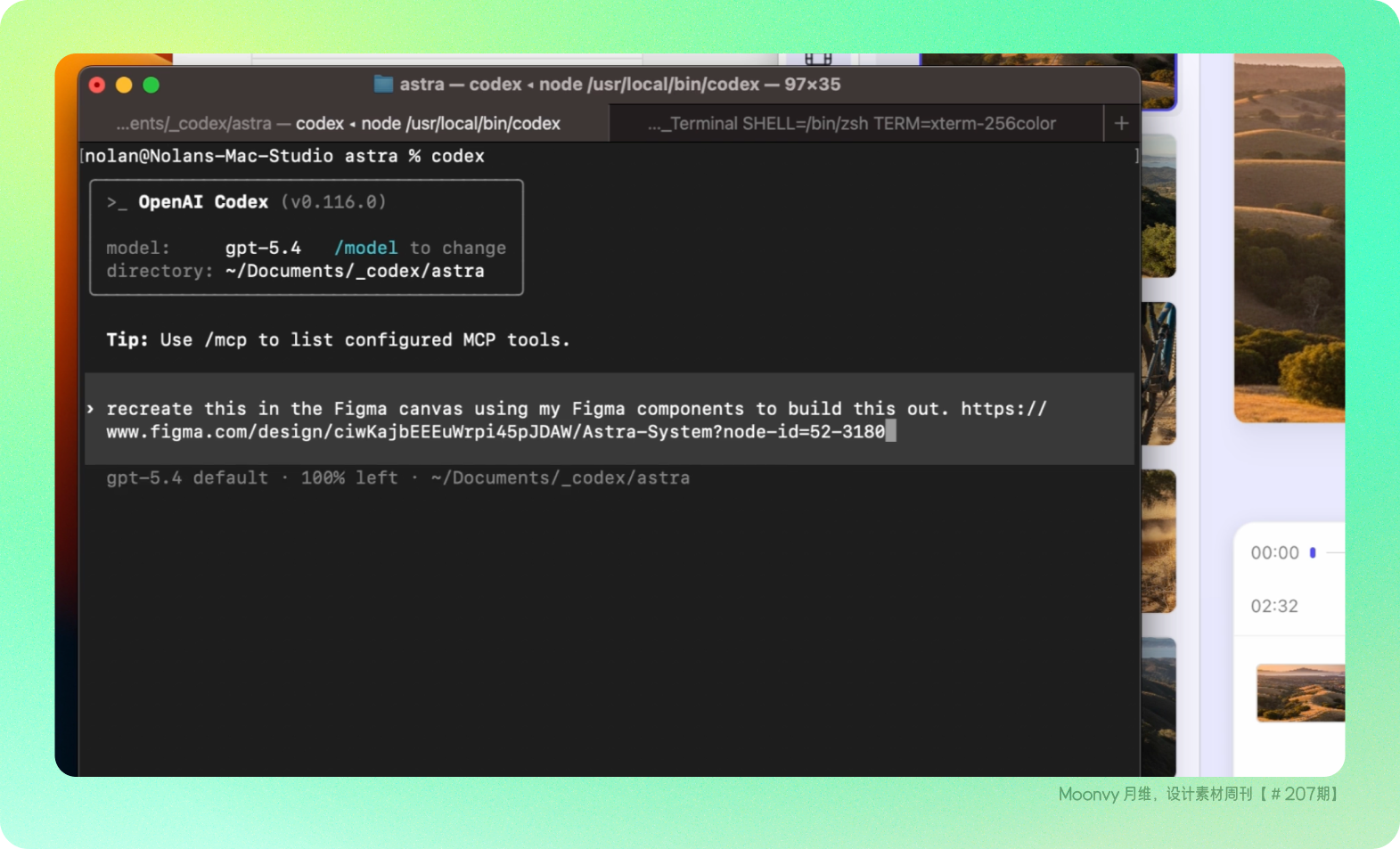Click the block cursor after node-id=52-3180
Image resolution: width=1400 pixels, height=849 pixels.
(x=891, y=432)
